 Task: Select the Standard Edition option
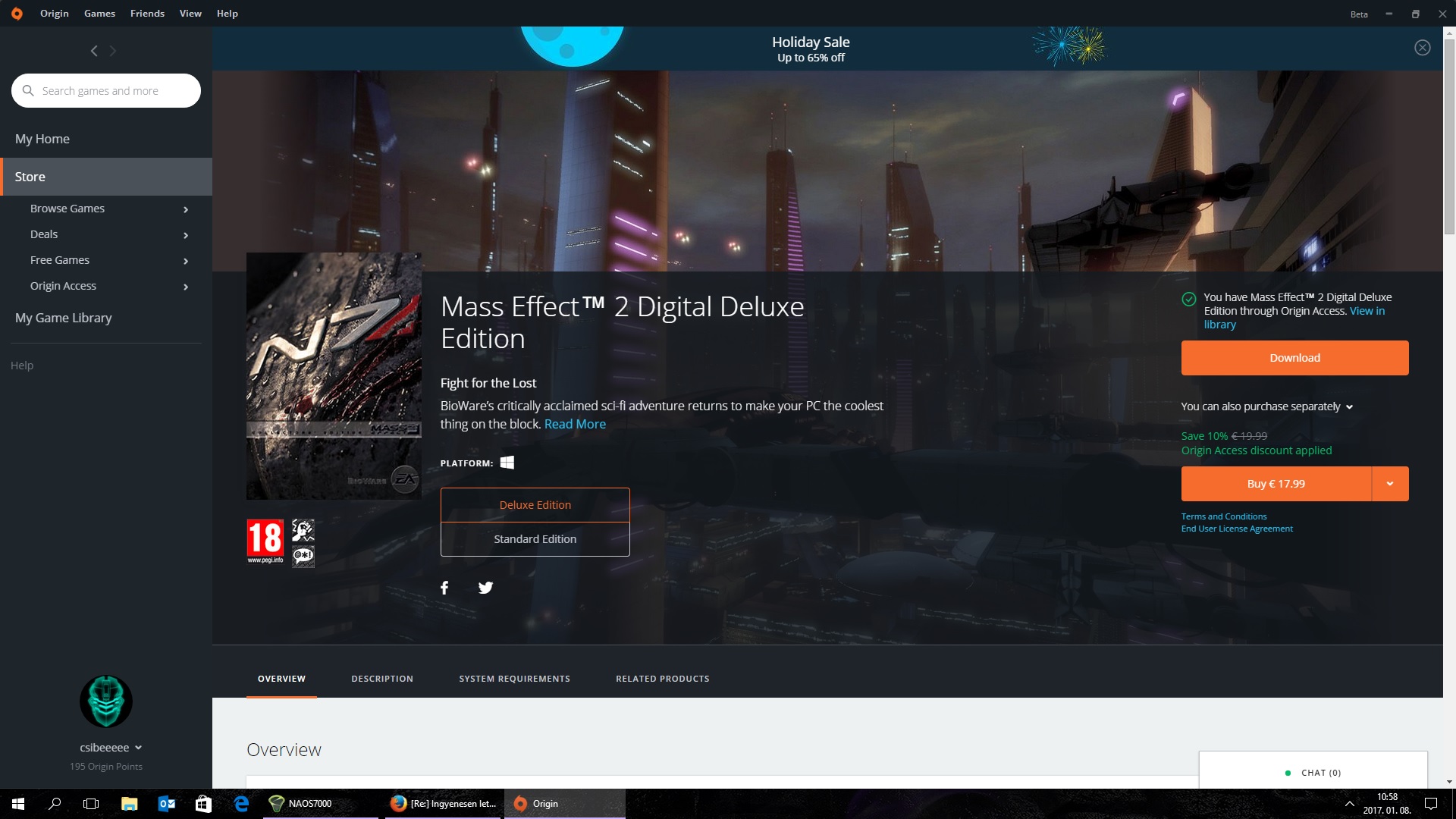click(535, 539)
